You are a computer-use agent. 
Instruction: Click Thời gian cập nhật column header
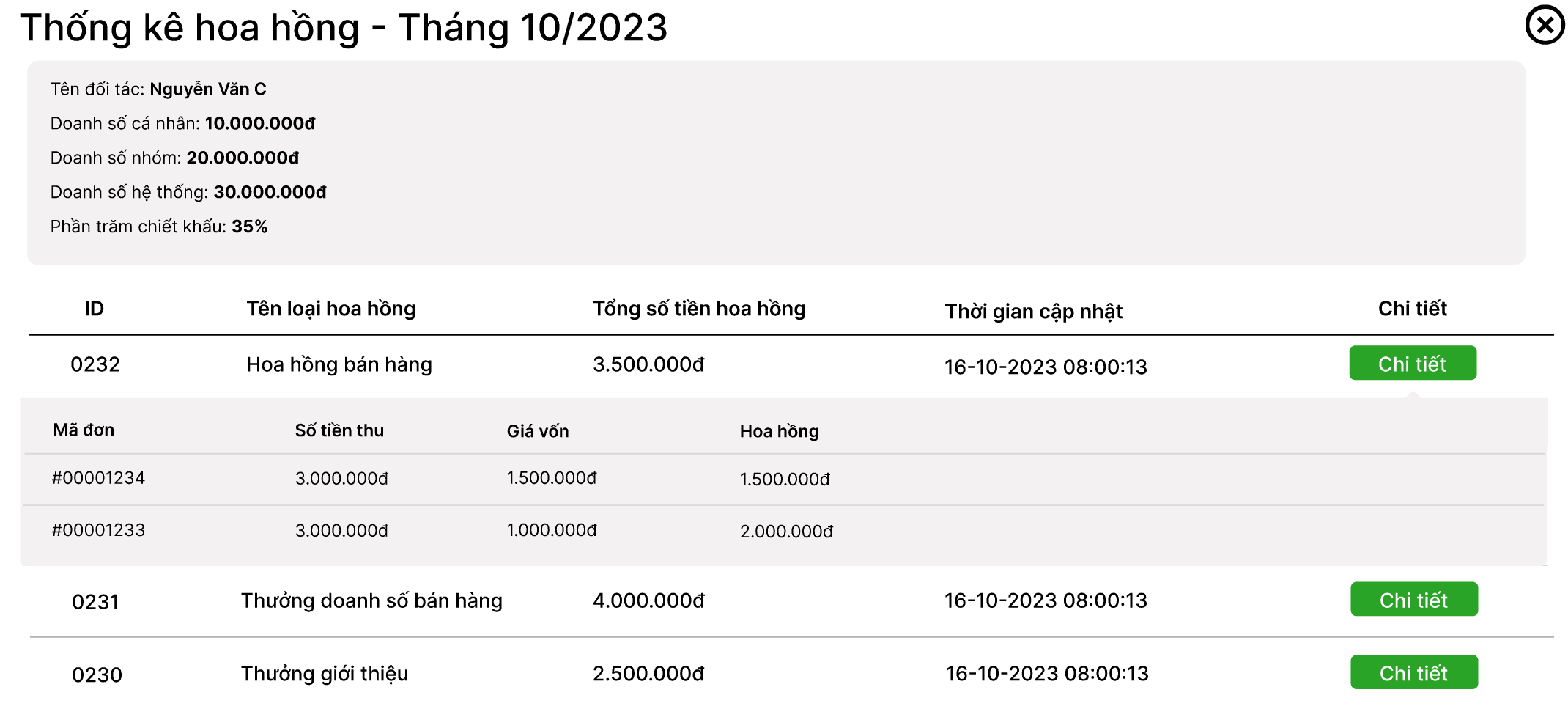coord(1033,312)
